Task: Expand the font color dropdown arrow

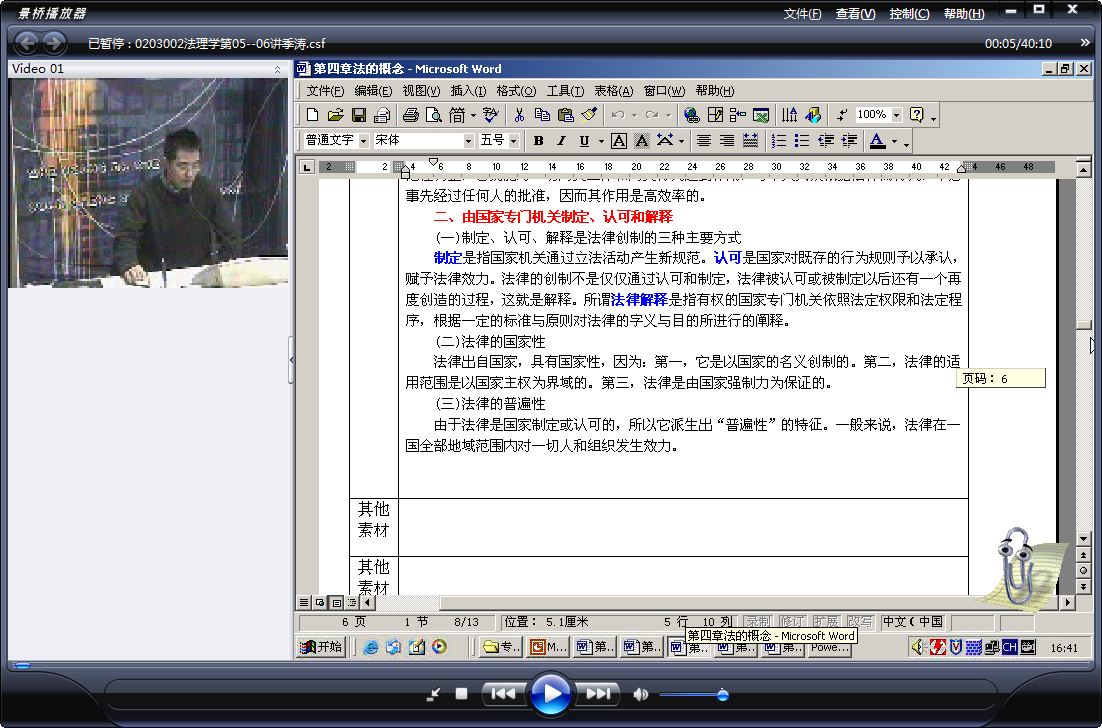Action: (894, 141)
